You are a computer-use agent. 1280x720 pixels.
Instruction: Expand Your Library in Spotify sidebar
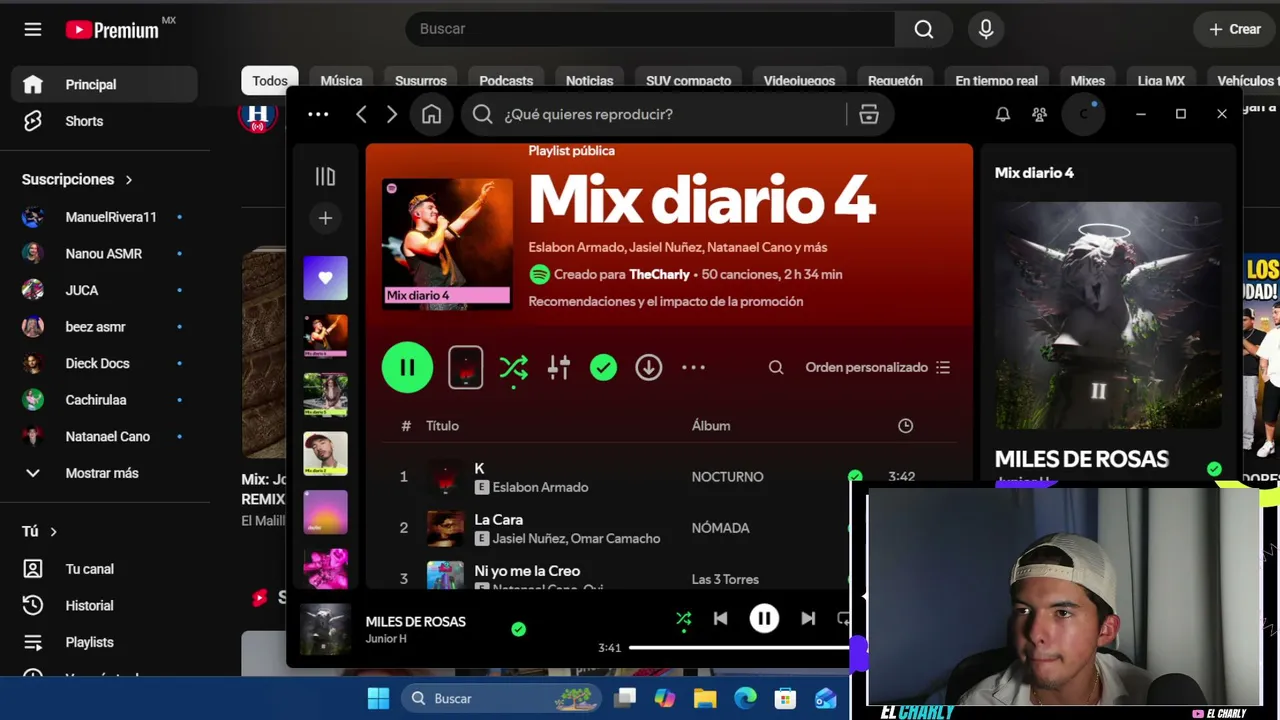325,177
